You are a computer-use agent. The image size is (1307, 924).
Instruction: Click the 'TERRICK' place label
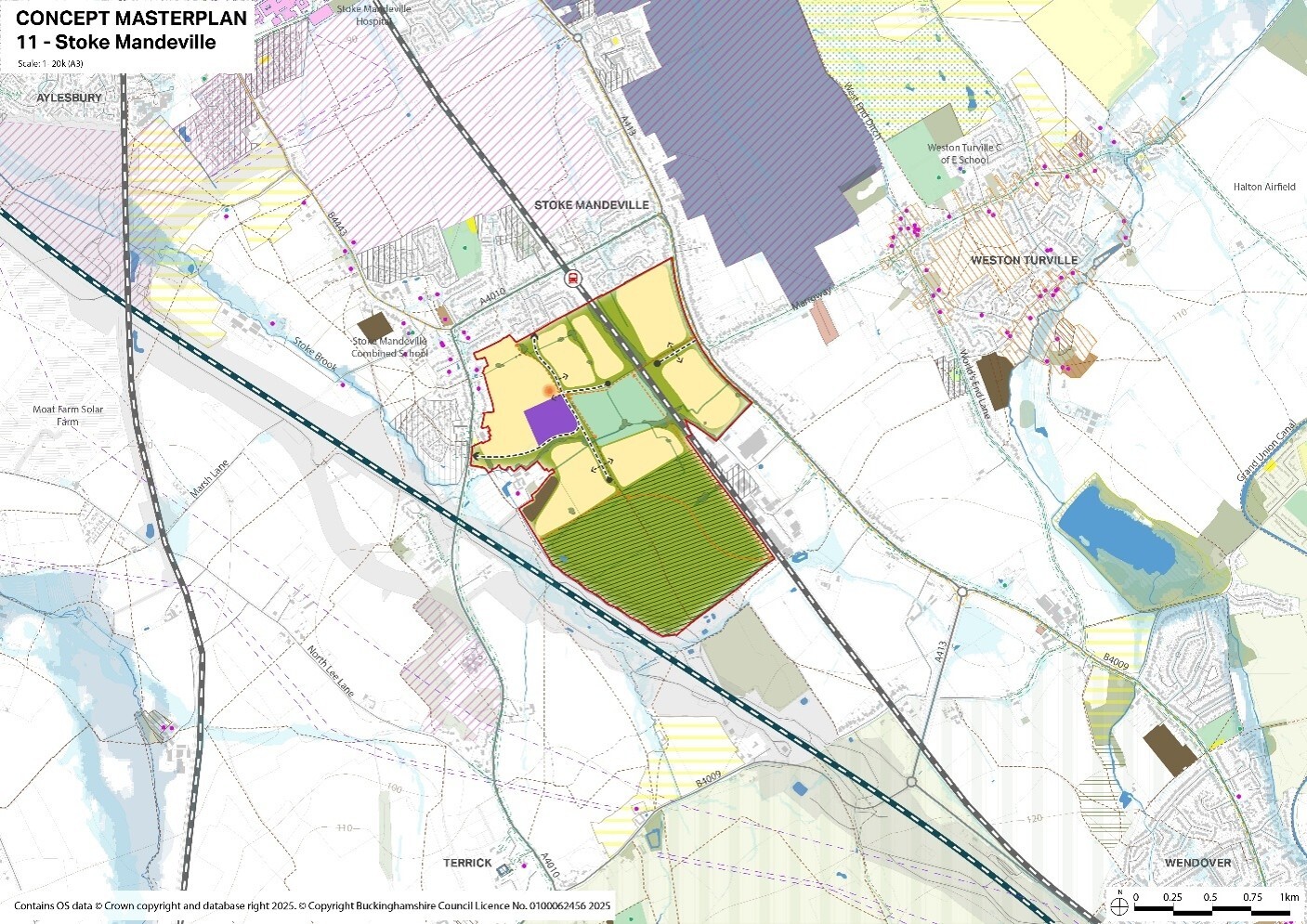tap(467, 863)
